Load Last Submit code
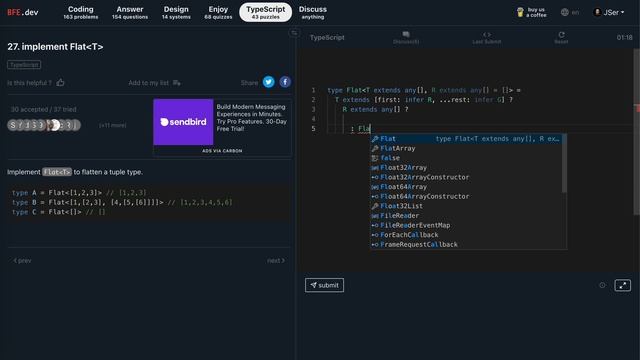 [x=487, y=37]
